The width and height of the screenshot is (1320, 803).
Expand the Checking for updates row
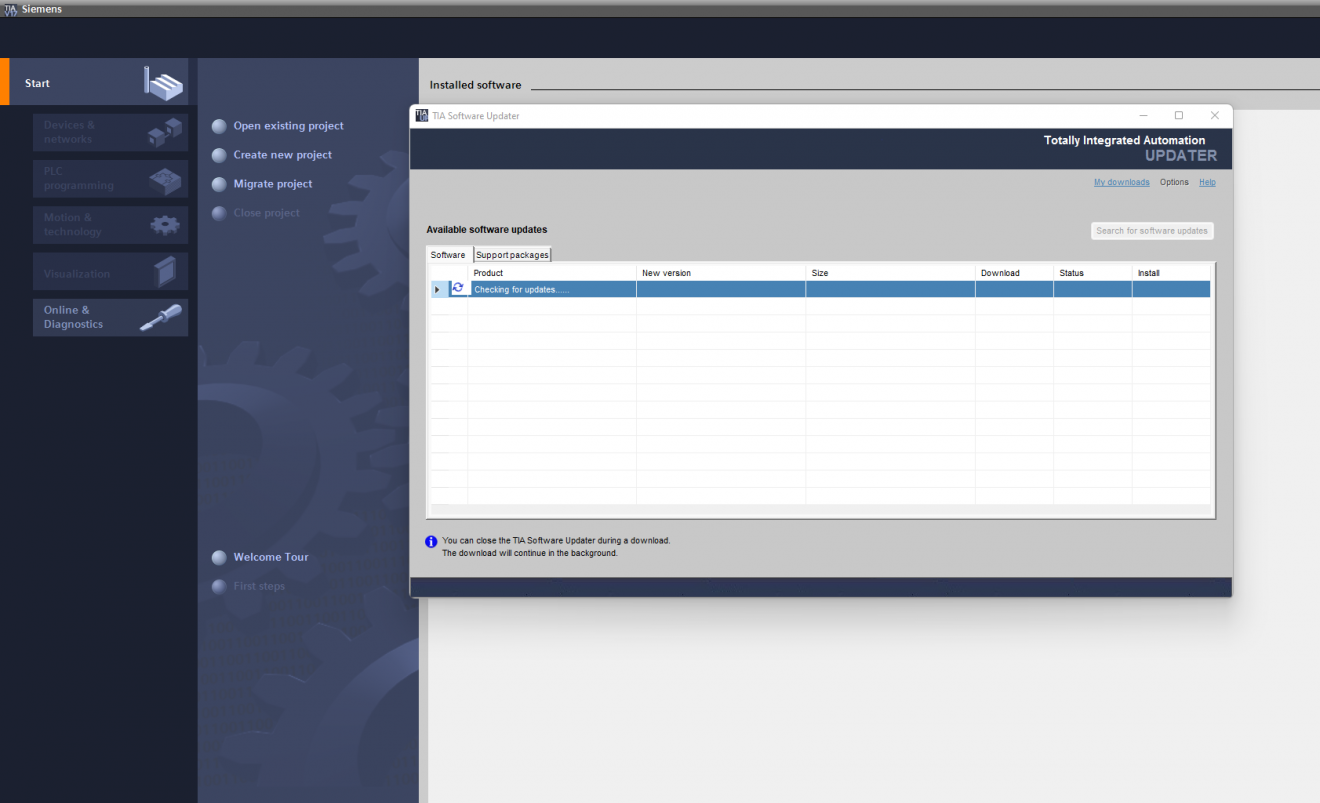pyautogui.click(x=439, y=288)
